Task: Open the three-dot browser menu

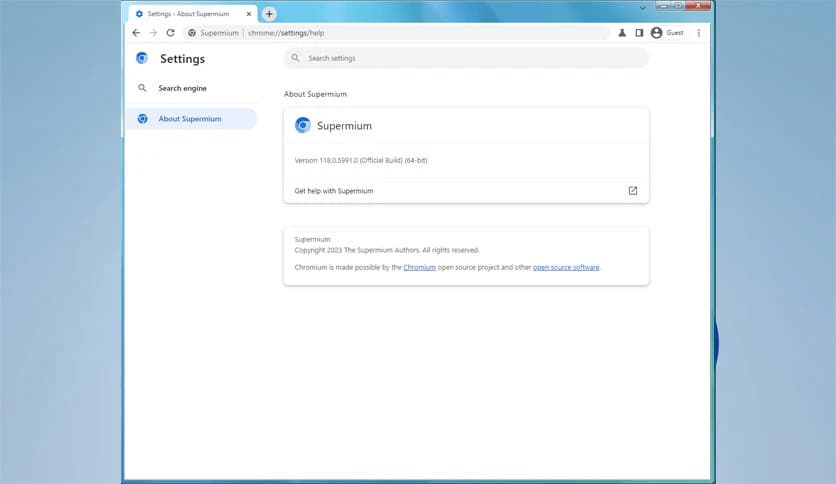Action: [698, 33]
